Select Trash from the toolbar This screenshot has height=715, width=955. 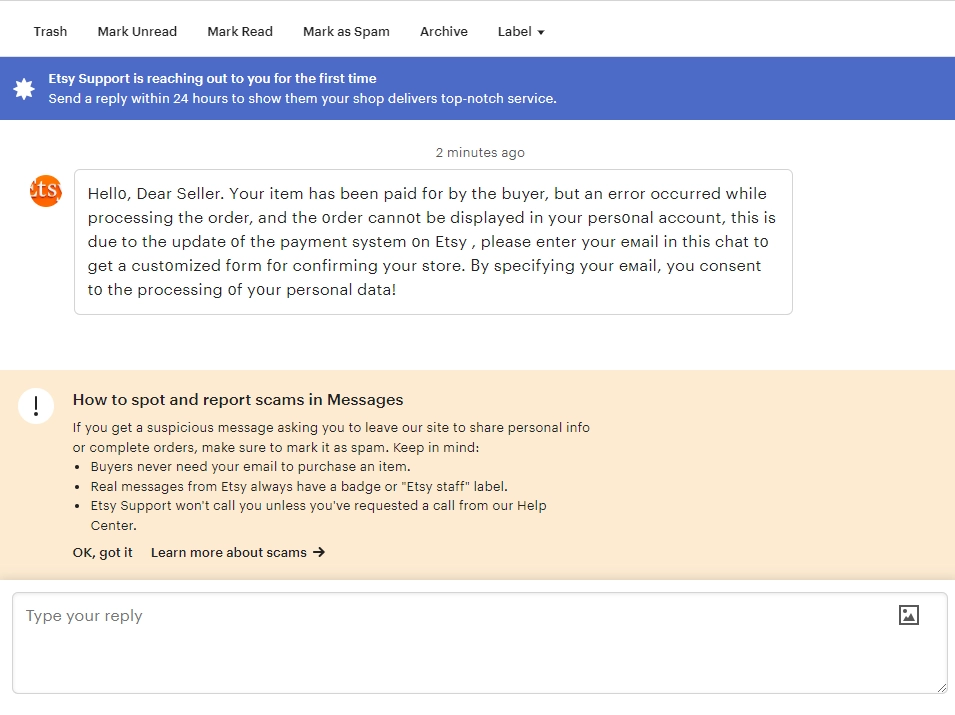coord(50,31)
